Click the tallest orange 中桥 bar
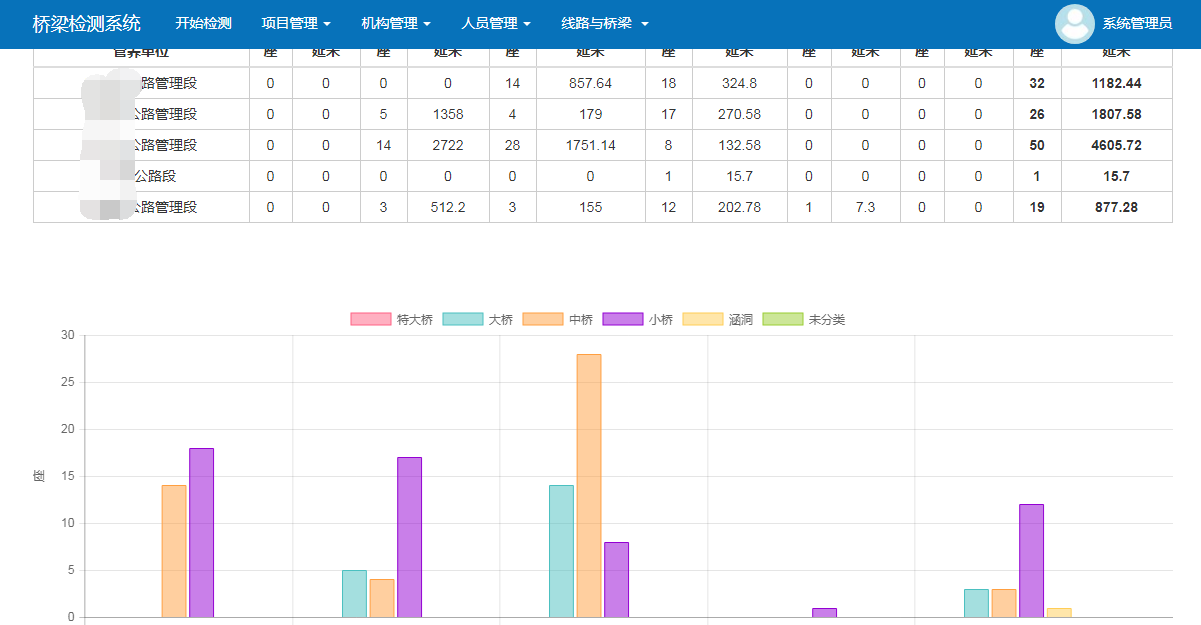Image resolution: width=1201 pixels, height=625 pixels. [x=589, y=485]
